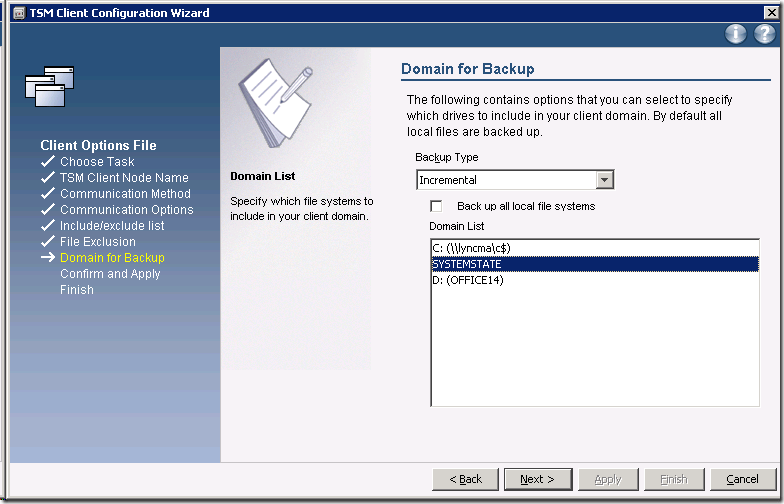
Task: Click the TSM Client Node Name step
Action: click(124, 178)
